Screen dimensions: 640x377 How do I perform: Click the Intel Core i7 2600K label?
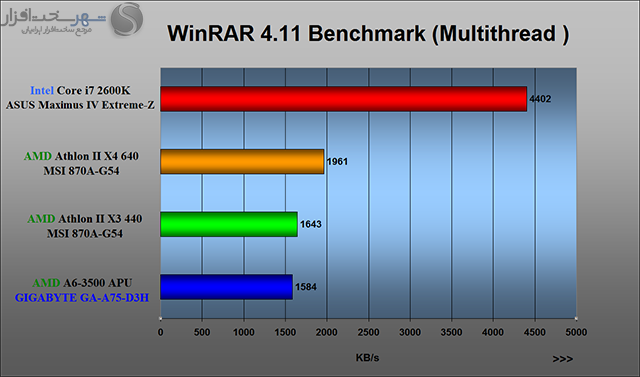[x=80, y=90]
